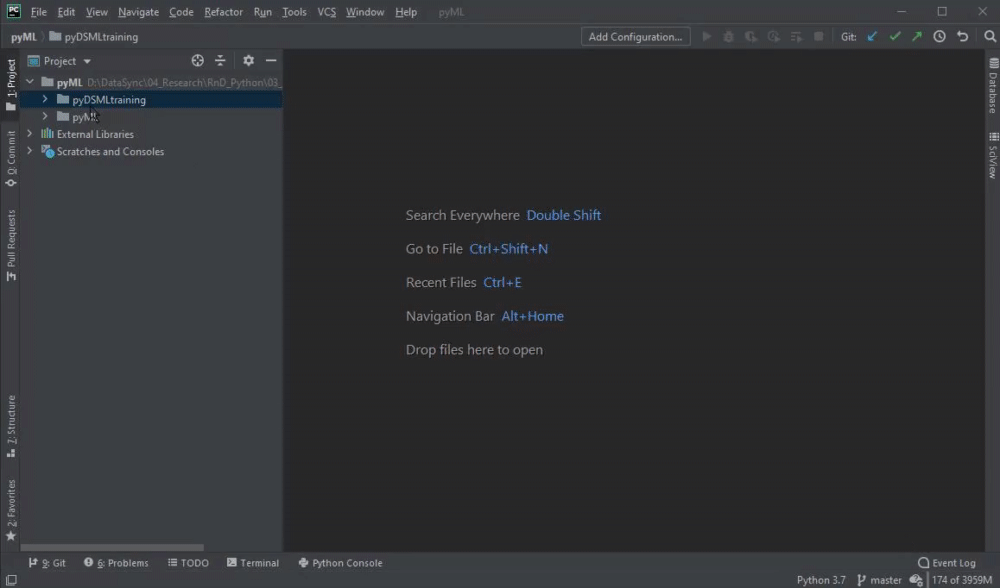1000x588 pixels.
Task: Click the Stop square icon
Action: point(819,36)
